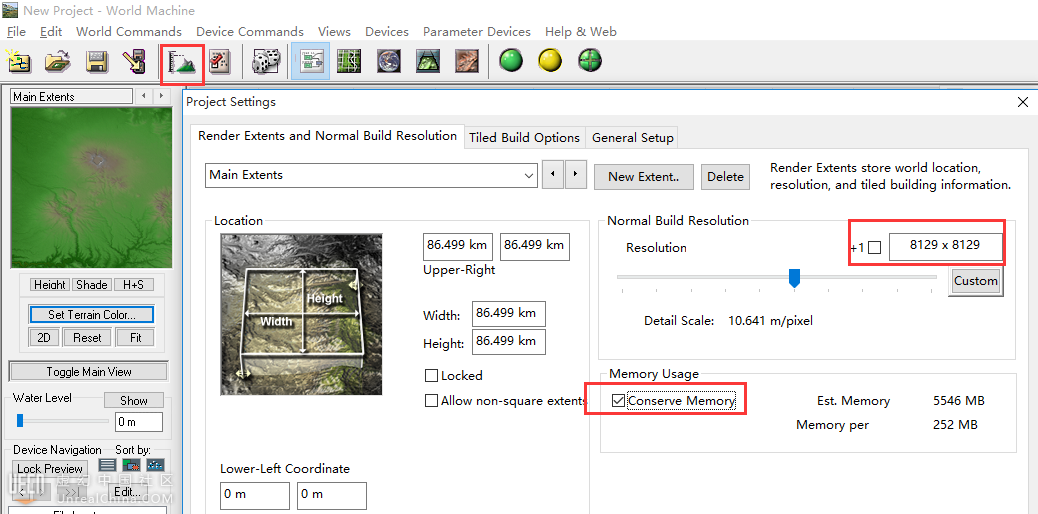The height and width of the screenshot is (514, 1038).
Task: Open Project Settings terrain icon
Action: click(x=181, y=62)
